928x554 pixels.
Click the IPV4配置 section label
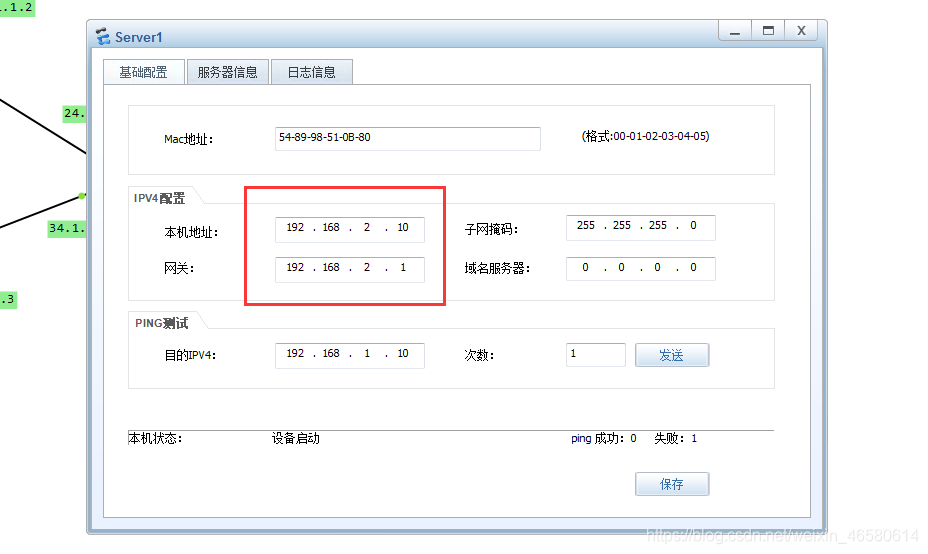[x=159, y=198]
